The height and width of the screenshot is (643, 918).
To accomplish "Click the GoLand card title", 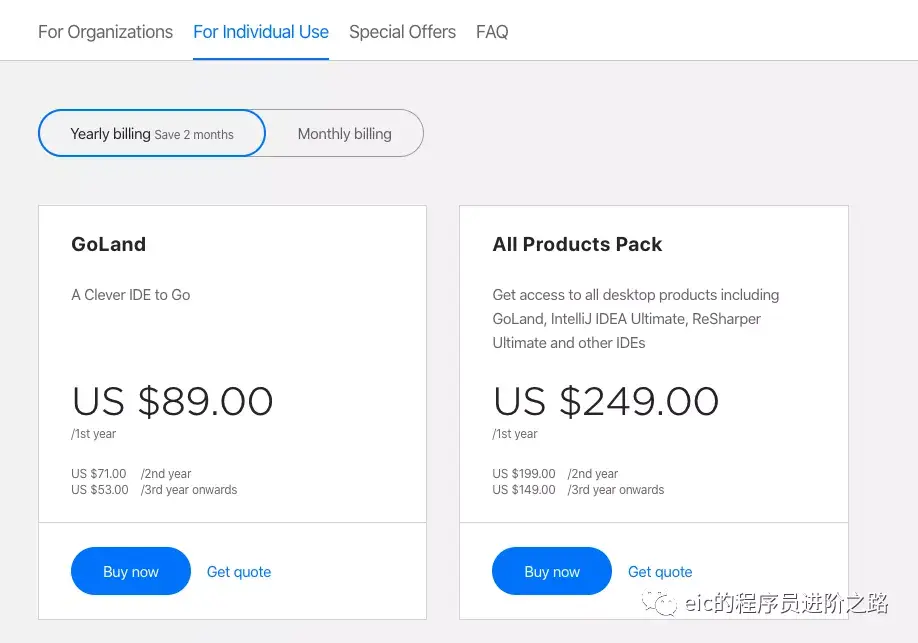I will pos(109,244).
